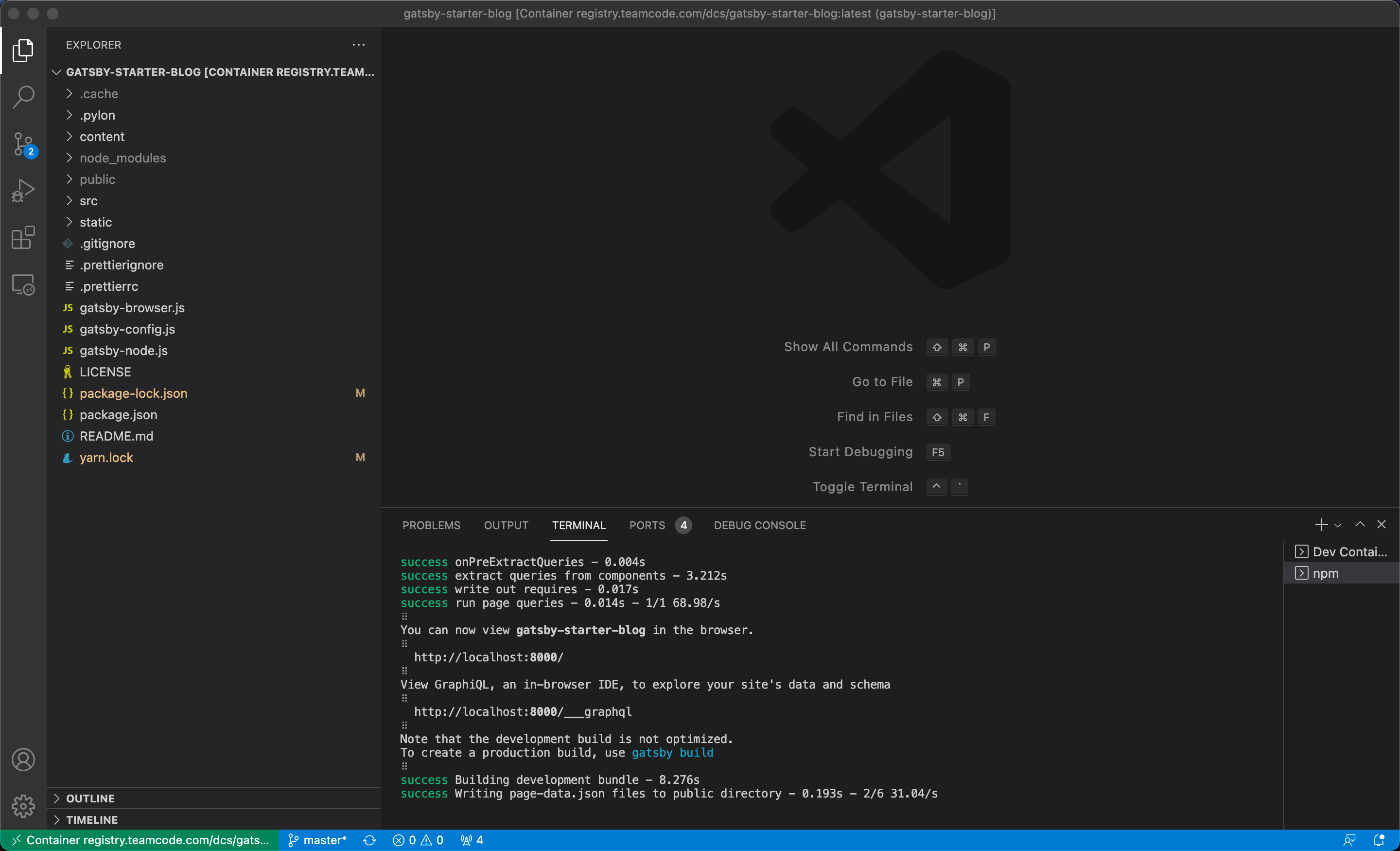
Task: Open the Accounts icon in activity bar
Action: coord(23,760)
